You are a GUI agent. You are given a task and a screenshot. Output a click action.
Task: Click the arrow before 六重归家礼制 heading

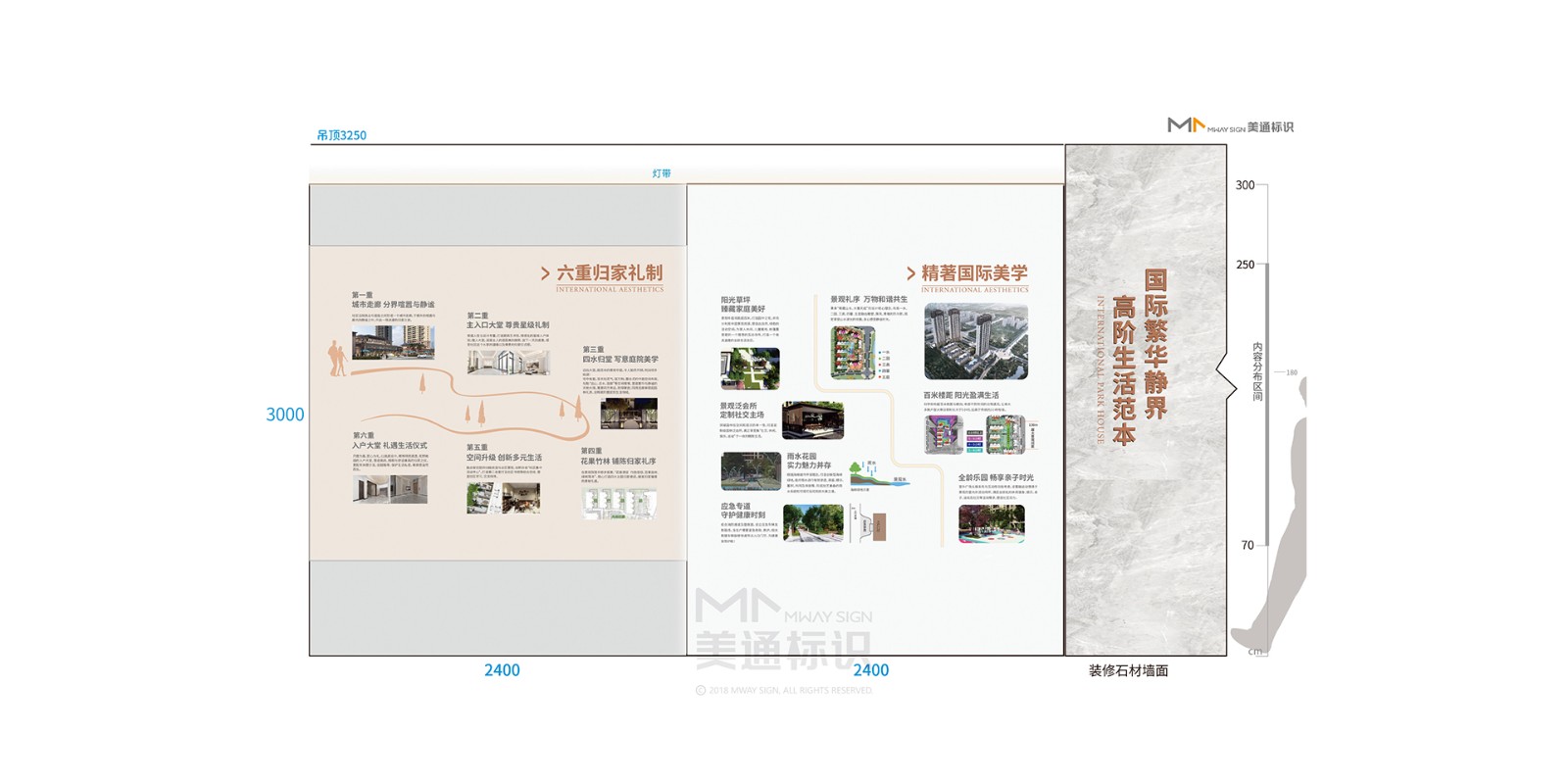pyautogui.click(x=545, y=274)
